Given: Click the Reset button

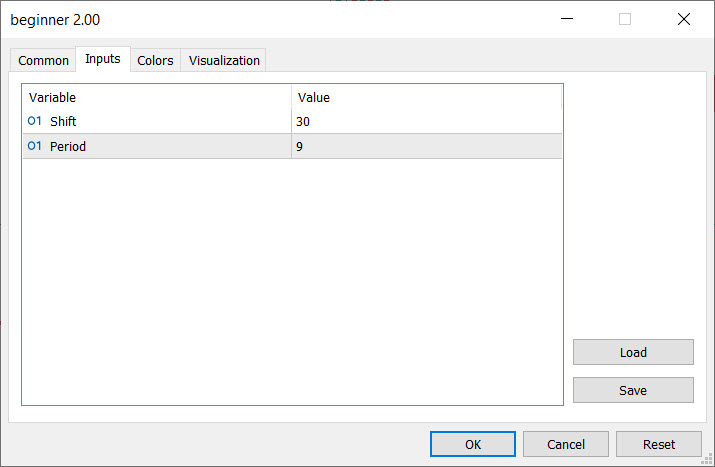Looking at the screenshot, I should click(x=659, y=444).
